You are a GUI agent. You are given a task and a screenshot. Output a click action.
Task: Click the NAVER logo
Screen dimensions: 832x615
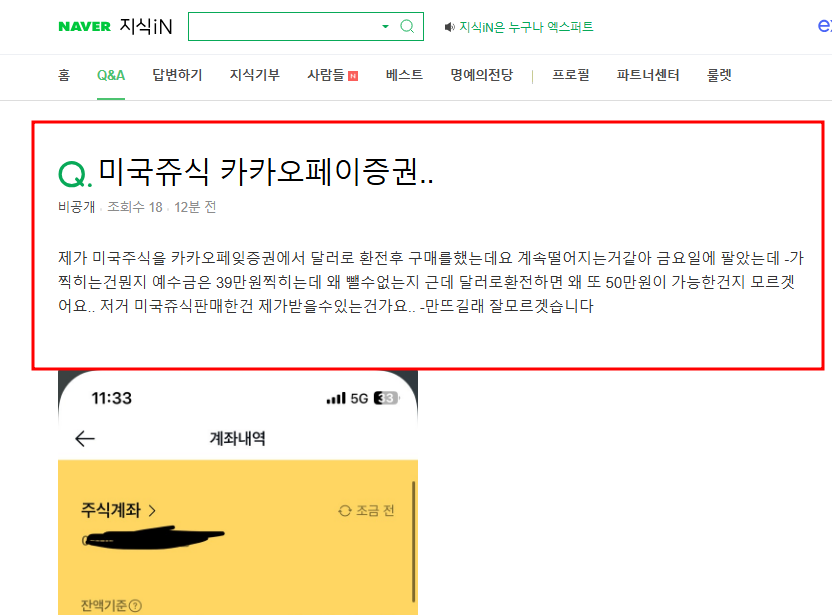coord(84,27)
